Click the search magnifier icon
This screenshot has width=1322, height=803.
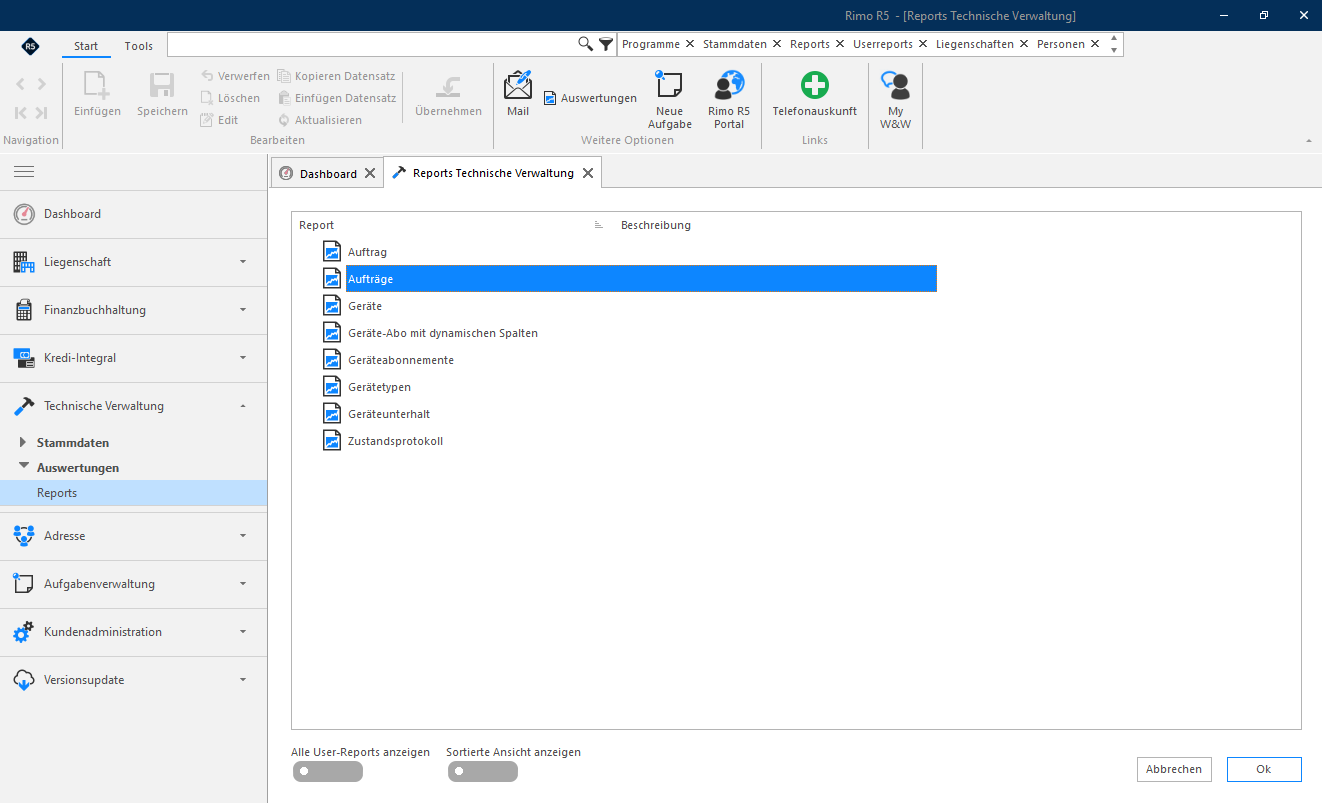[x=586, y=44]
